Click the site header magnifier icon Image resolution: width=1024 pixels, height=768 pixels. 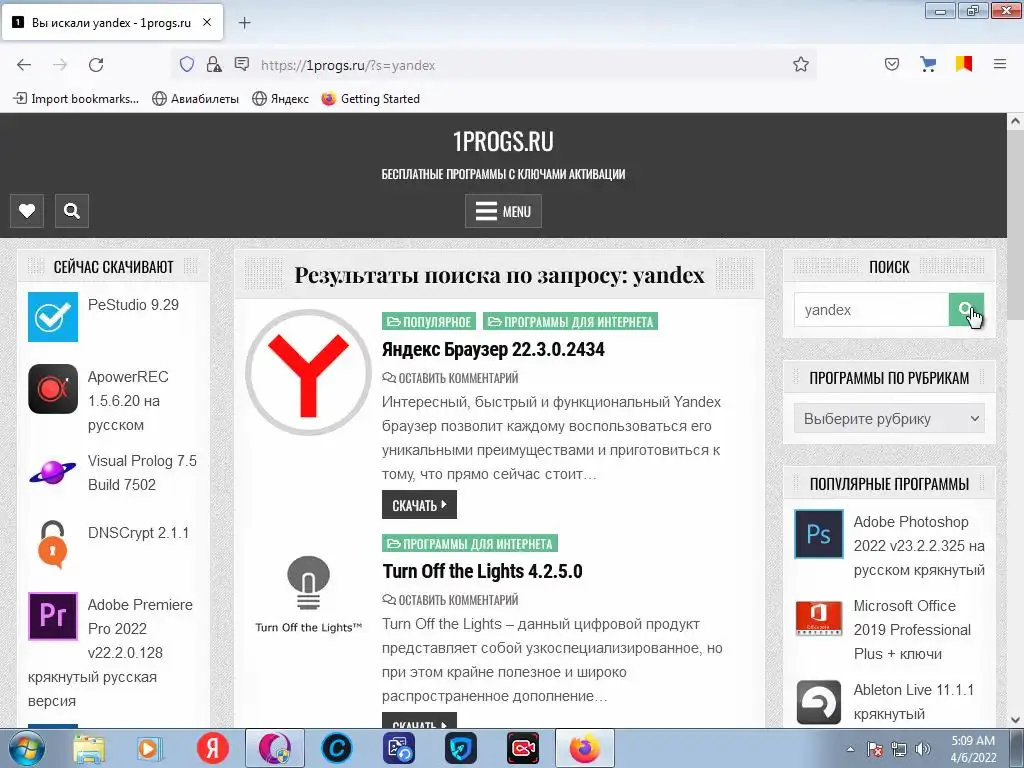coord(72,211)
